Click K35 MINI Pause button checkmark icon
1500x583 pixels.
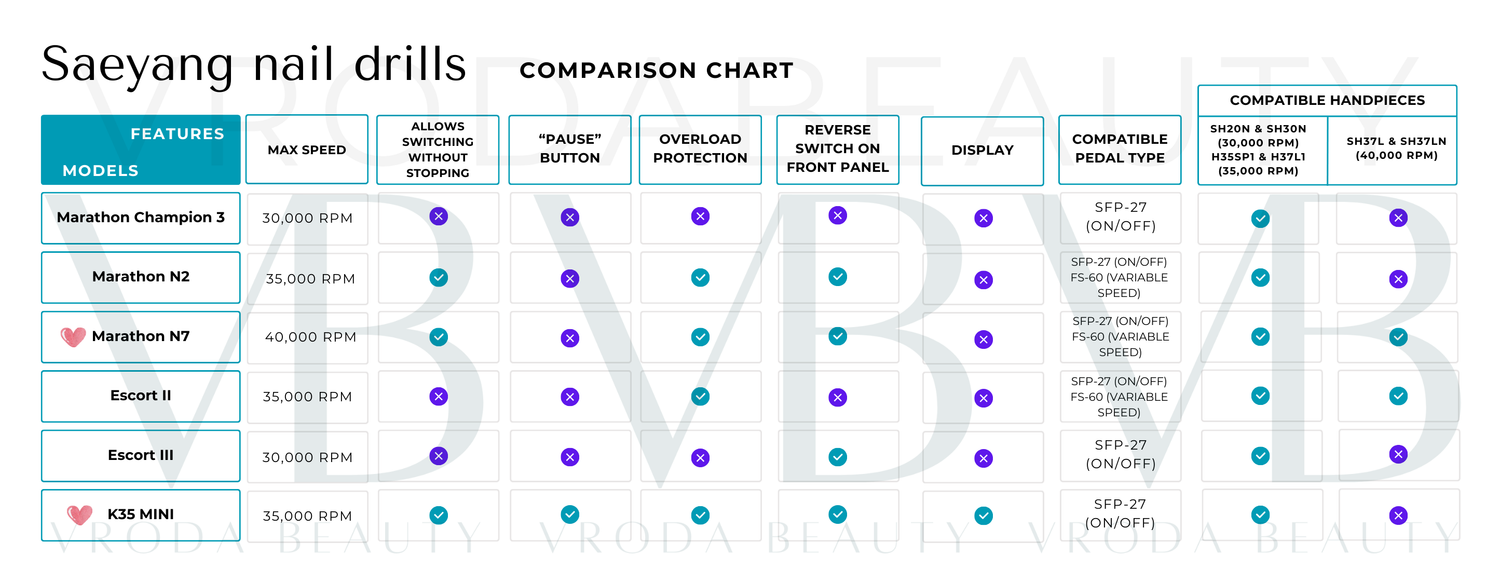570,514
